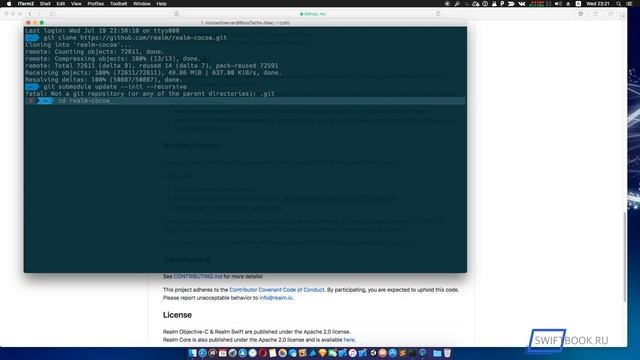640x360 pixels.
Task: Open the Contributor Covenant Code of Conduct link
Action: click(277, 290)
